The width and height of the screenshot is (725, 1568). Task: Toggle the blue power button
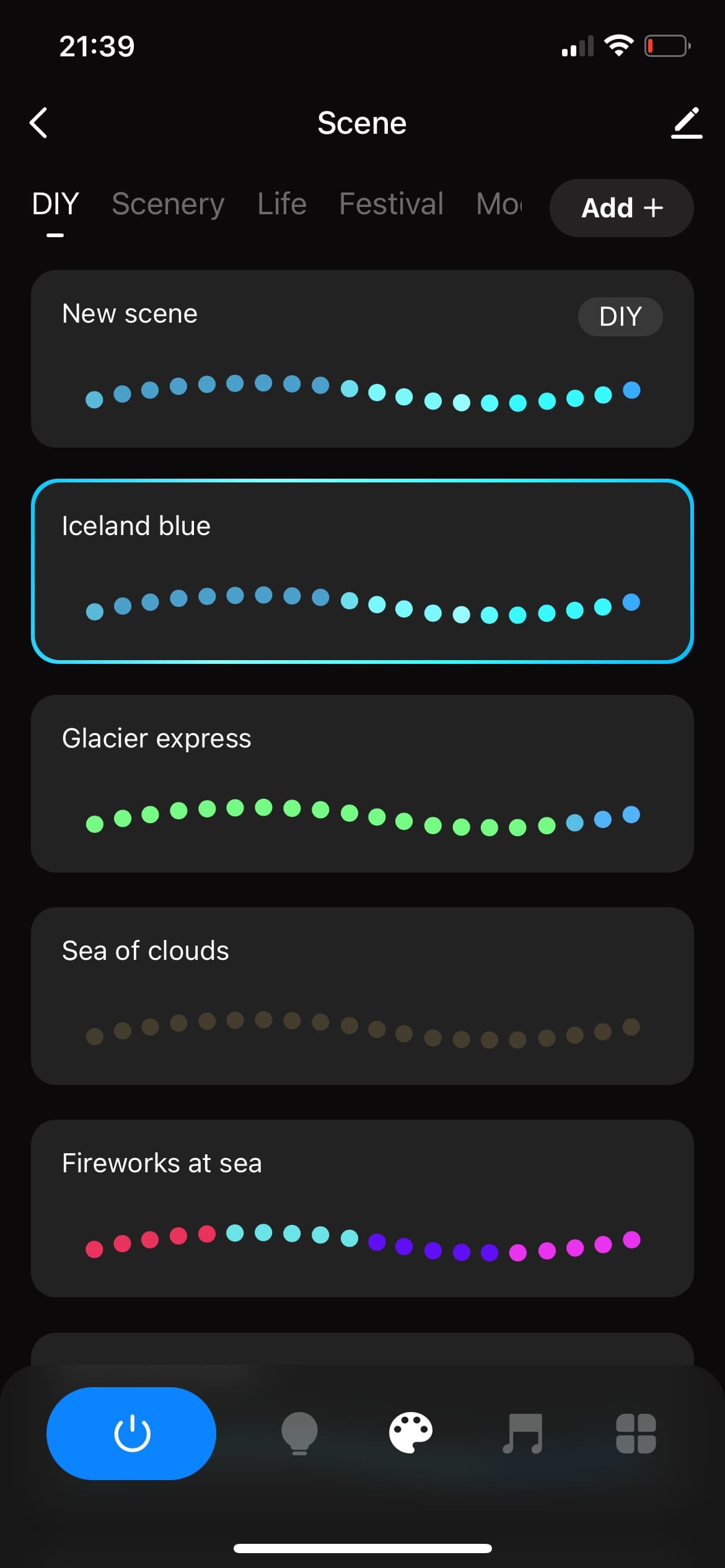coord(131,1433)
